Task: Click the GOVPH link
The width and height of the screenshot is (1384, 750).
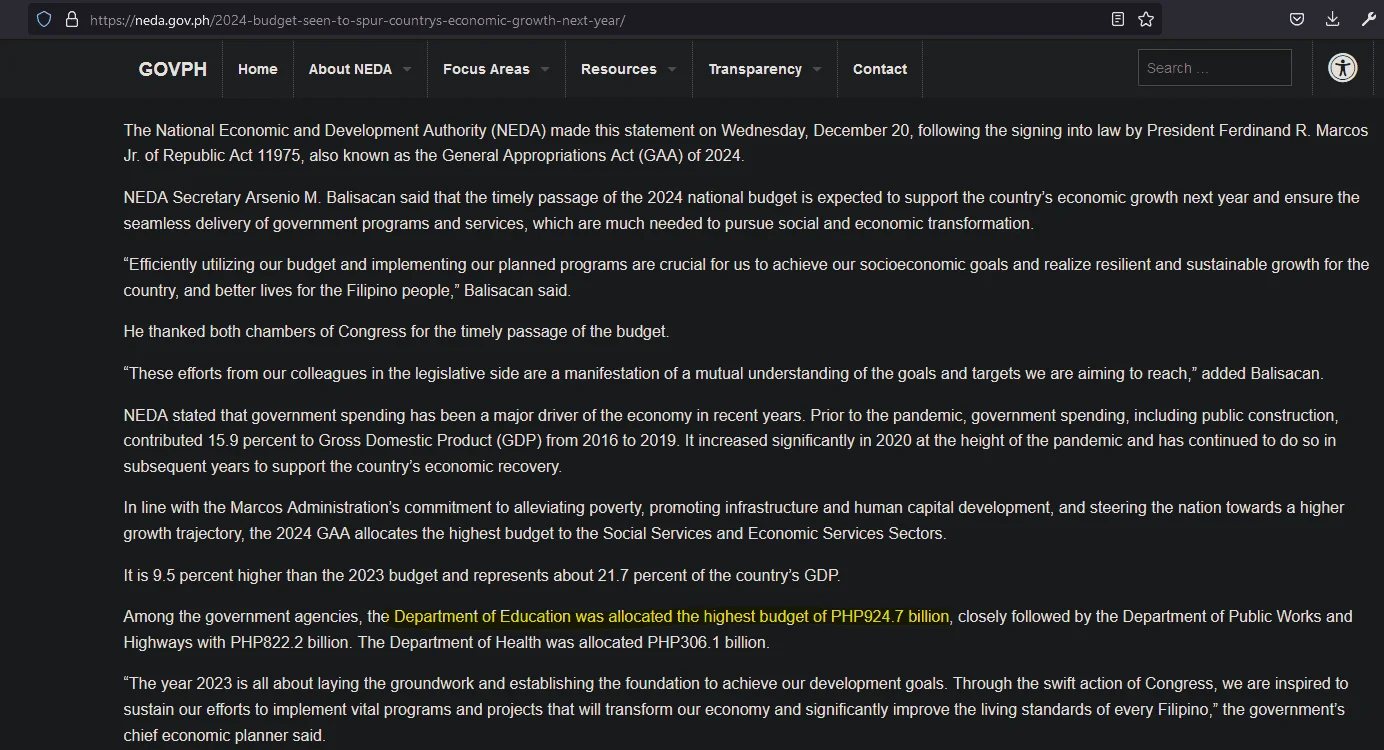Action: click(x=173, y=69)
